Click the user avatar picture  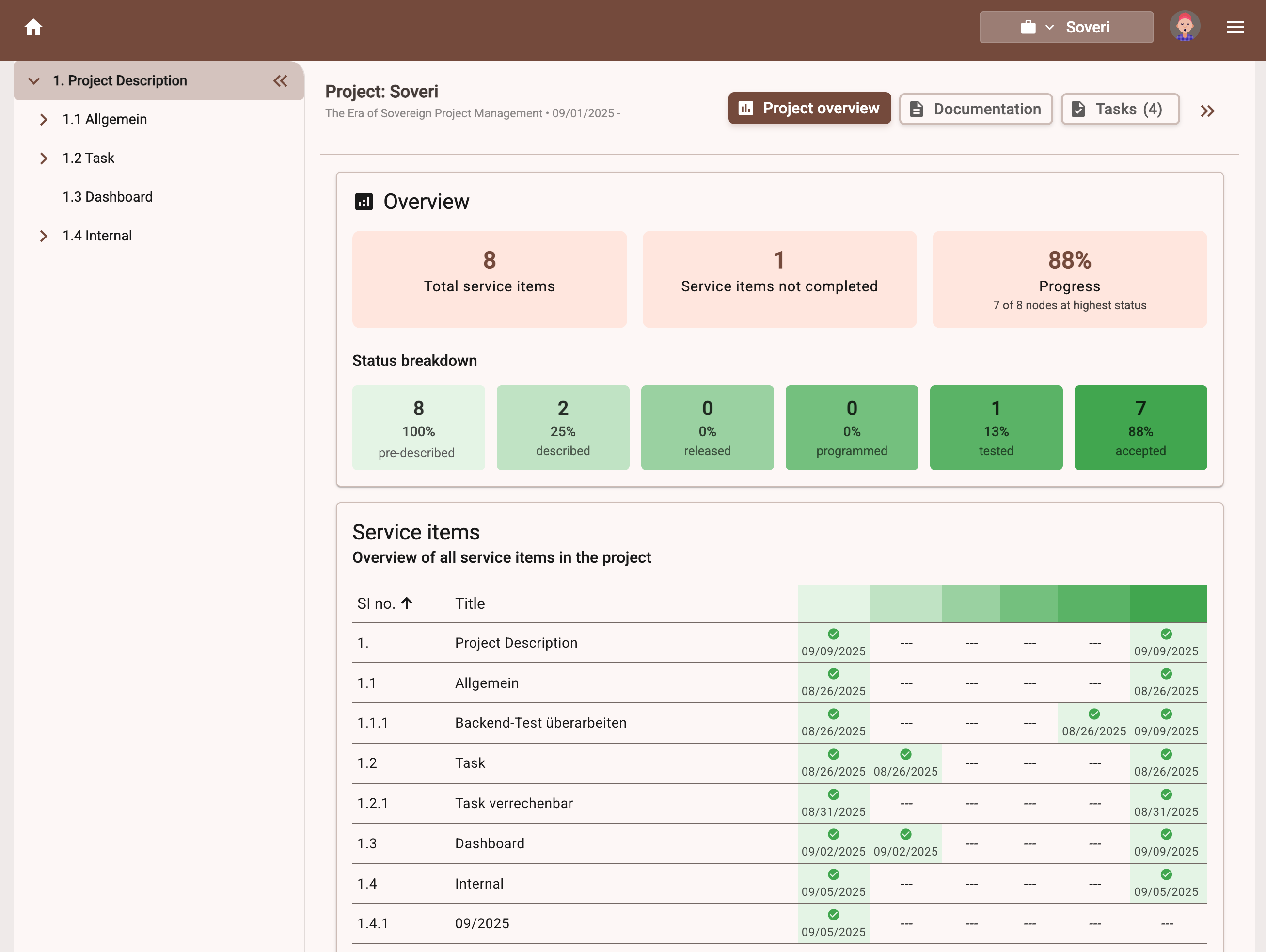1184,26
